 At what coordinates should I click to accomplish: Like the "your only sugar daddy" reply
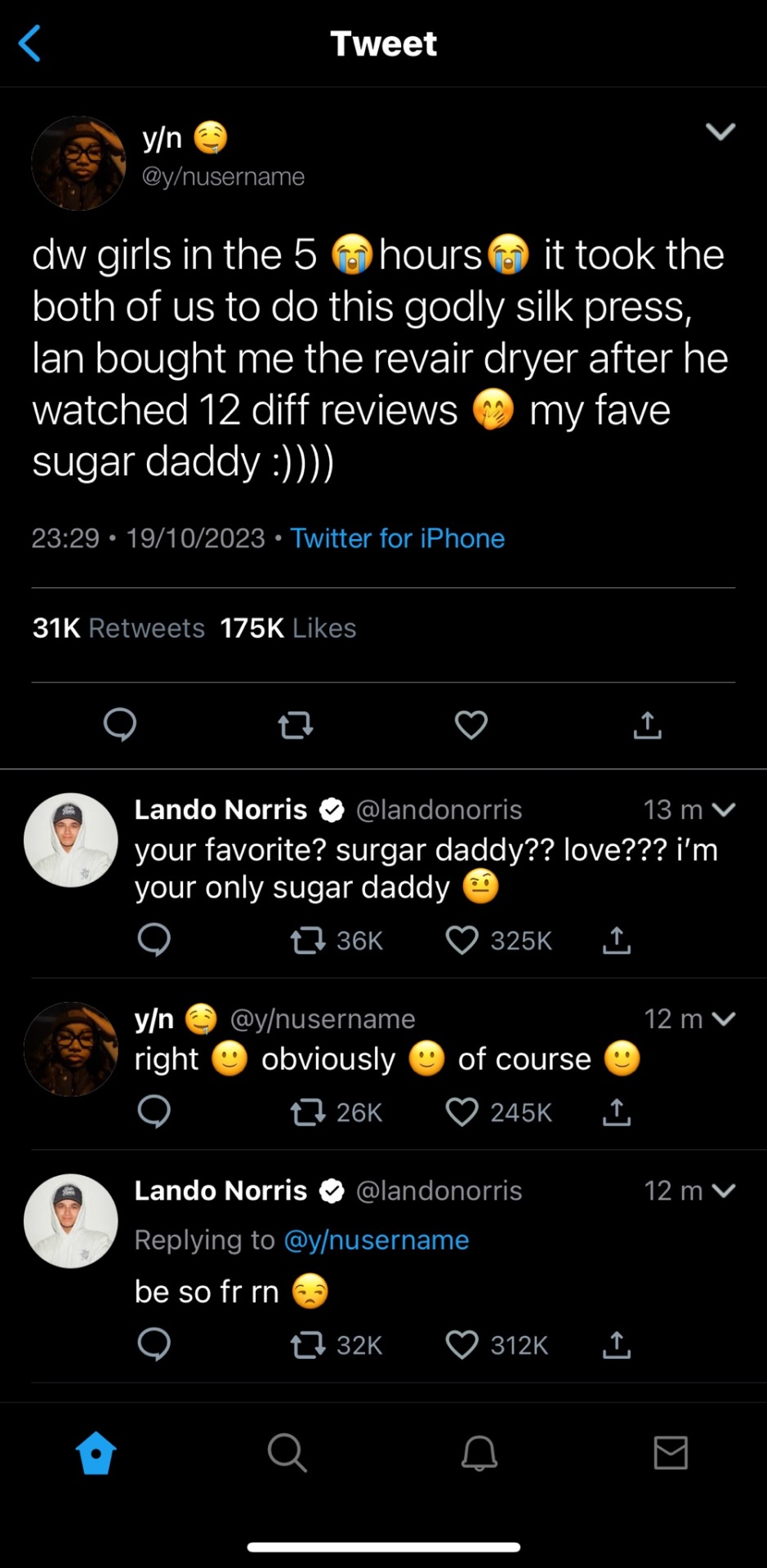tap(462, 940)
